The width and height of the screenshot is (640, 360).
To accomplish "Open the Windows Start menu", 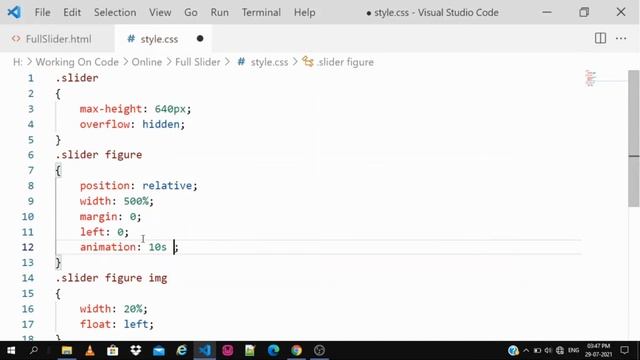I will (x=11, y=350).
